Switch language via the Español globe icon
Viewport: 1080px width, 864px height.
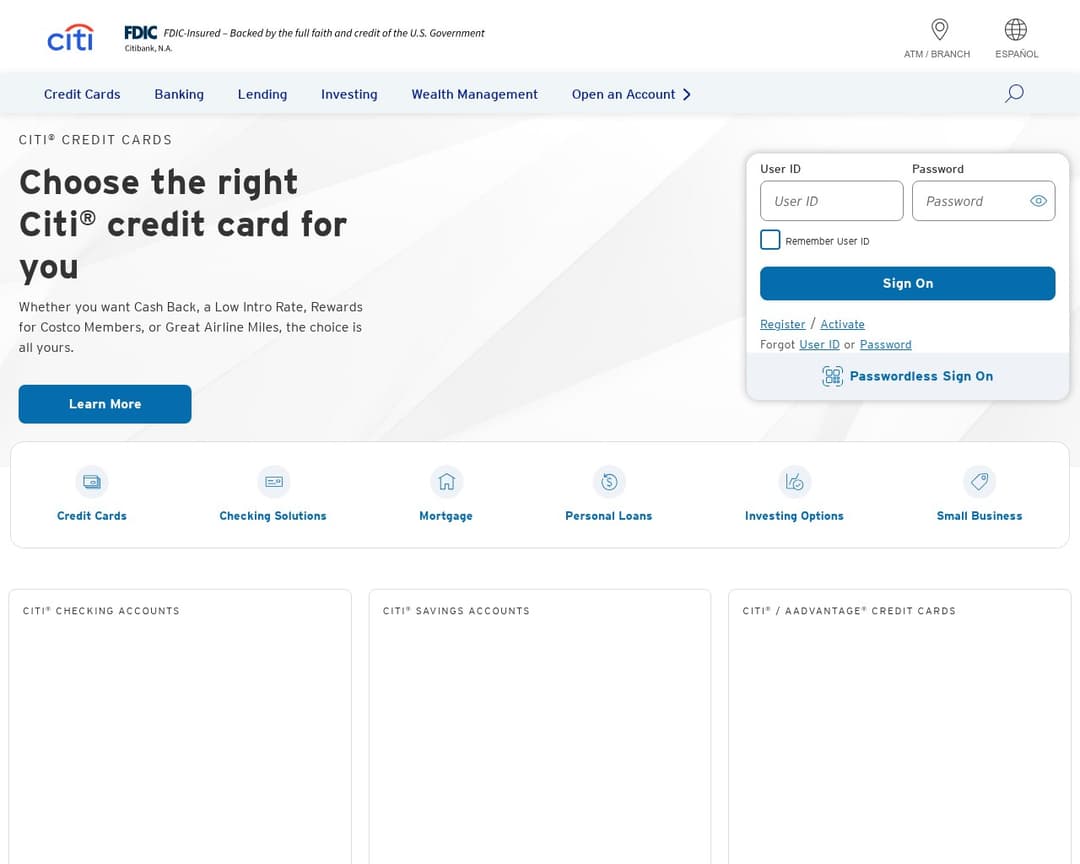[1015, 30]
